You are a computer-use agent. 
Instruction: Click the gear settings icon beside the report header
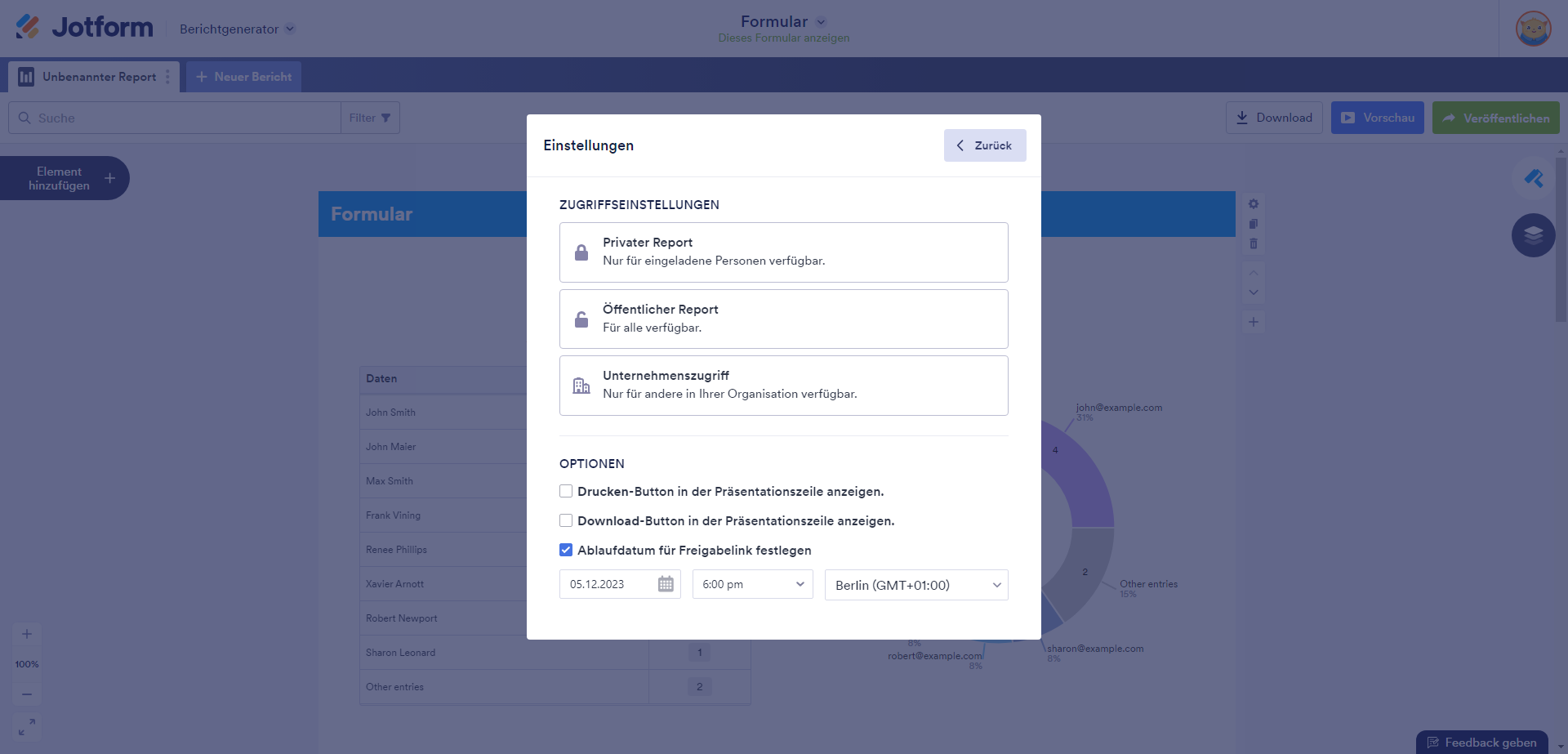click(x=1254, y=203)
